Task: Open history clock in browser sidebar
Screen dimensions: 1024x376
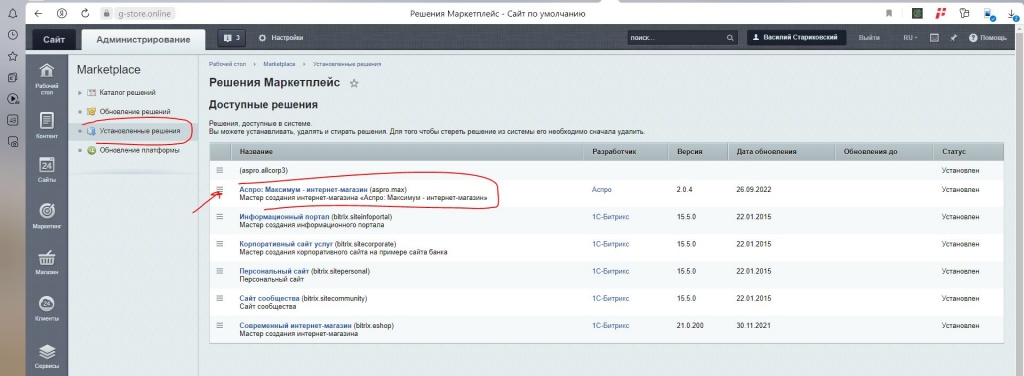Action: pyautogui.click(x=12, y=35)
